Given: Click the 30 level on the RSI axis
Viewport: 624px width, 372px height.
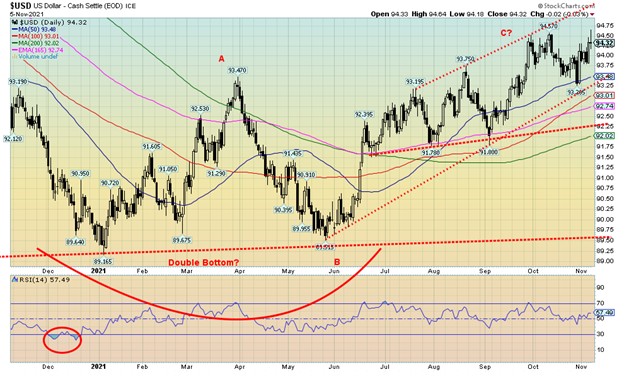Looking at the screenshot, I should click(600, 334).
